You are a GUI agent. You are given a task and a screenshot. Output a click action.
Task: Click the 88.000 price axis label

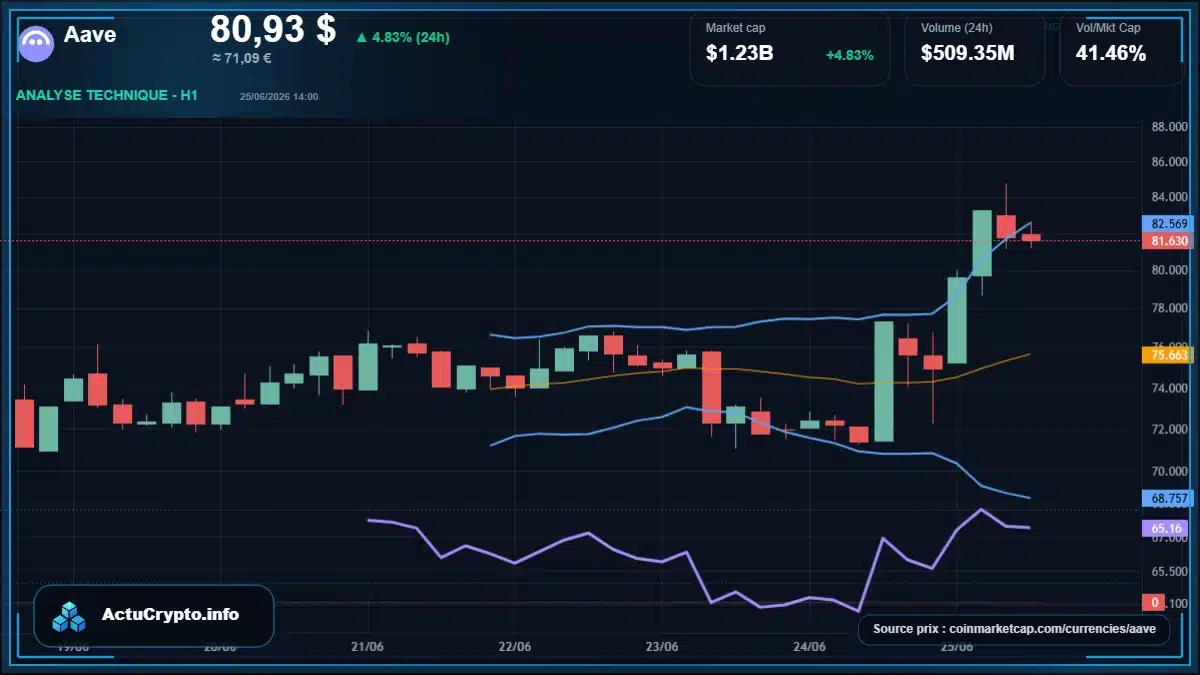(1168, 127)
